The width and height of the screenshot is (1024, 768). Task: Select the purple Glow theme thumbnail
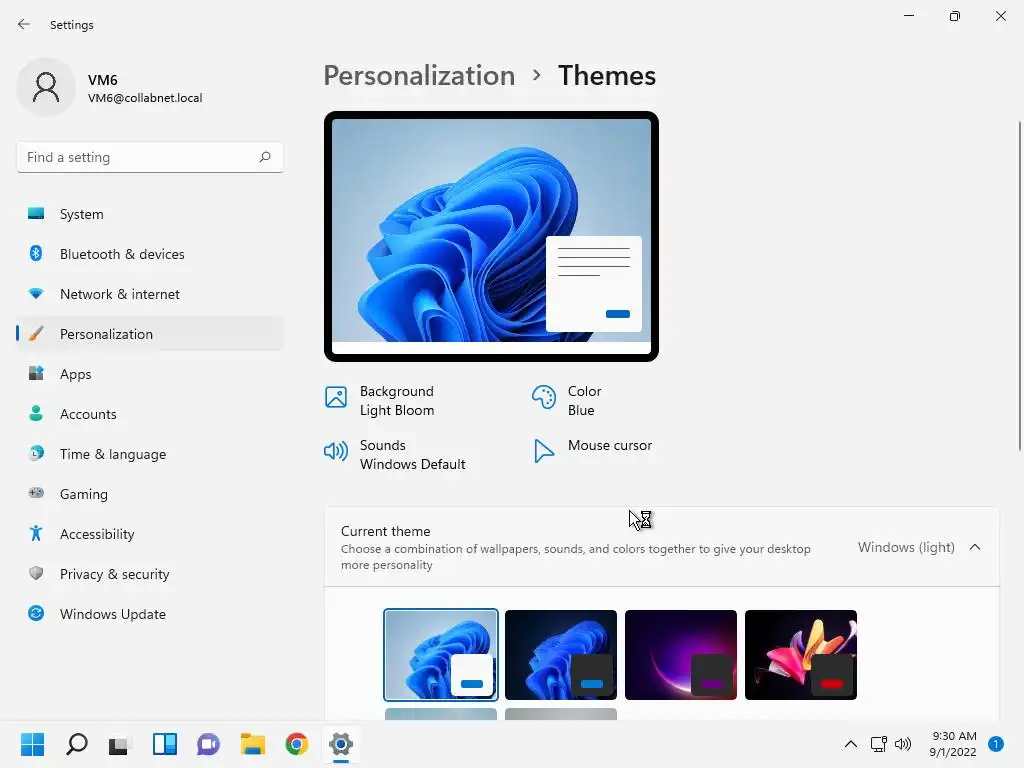click(x=680, y=654)
